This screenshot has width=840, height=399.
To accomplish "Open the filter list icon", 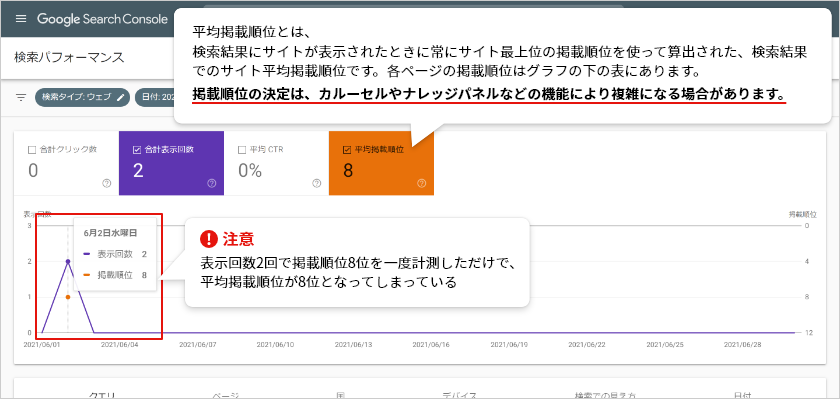I will point(21,97).
